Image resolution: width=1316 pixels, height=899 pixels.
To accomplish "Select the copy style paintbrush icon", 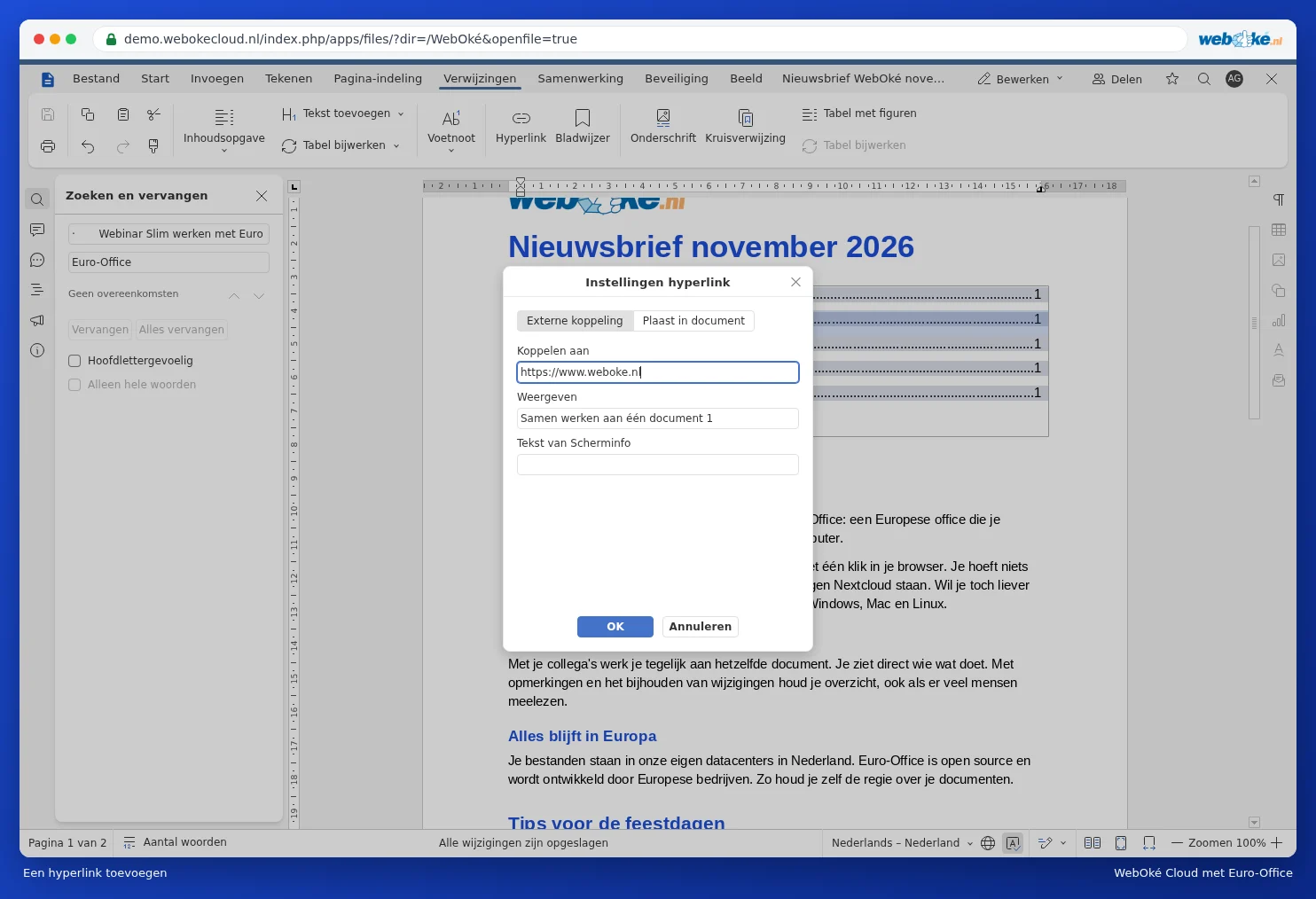I will (153, 146).
